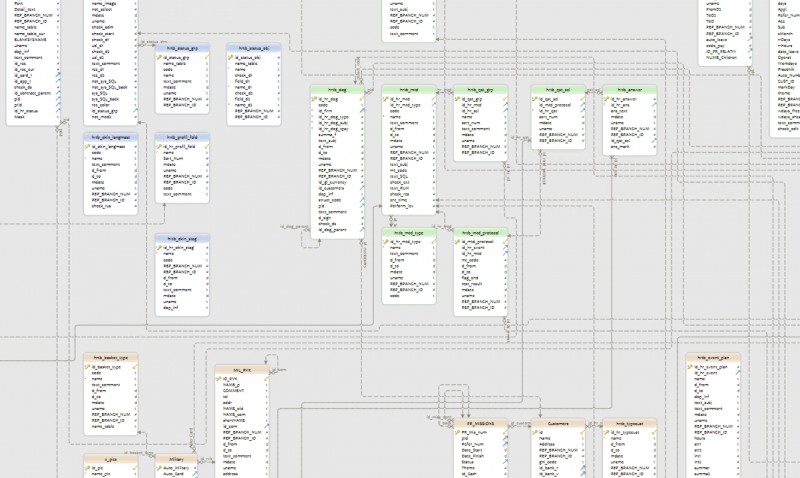Select the v_pls table header
The width and height of the screenshot is (800, 478).
click(x=111, y=459)
